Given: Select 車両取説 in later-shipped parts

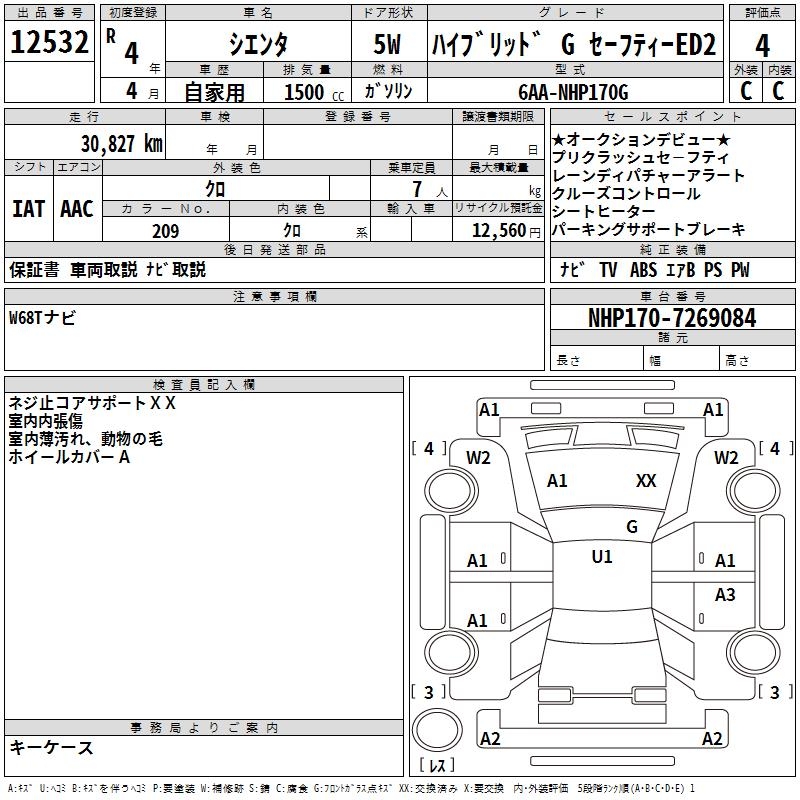Looking at the screenshot, I should click(x=104, y=269).
